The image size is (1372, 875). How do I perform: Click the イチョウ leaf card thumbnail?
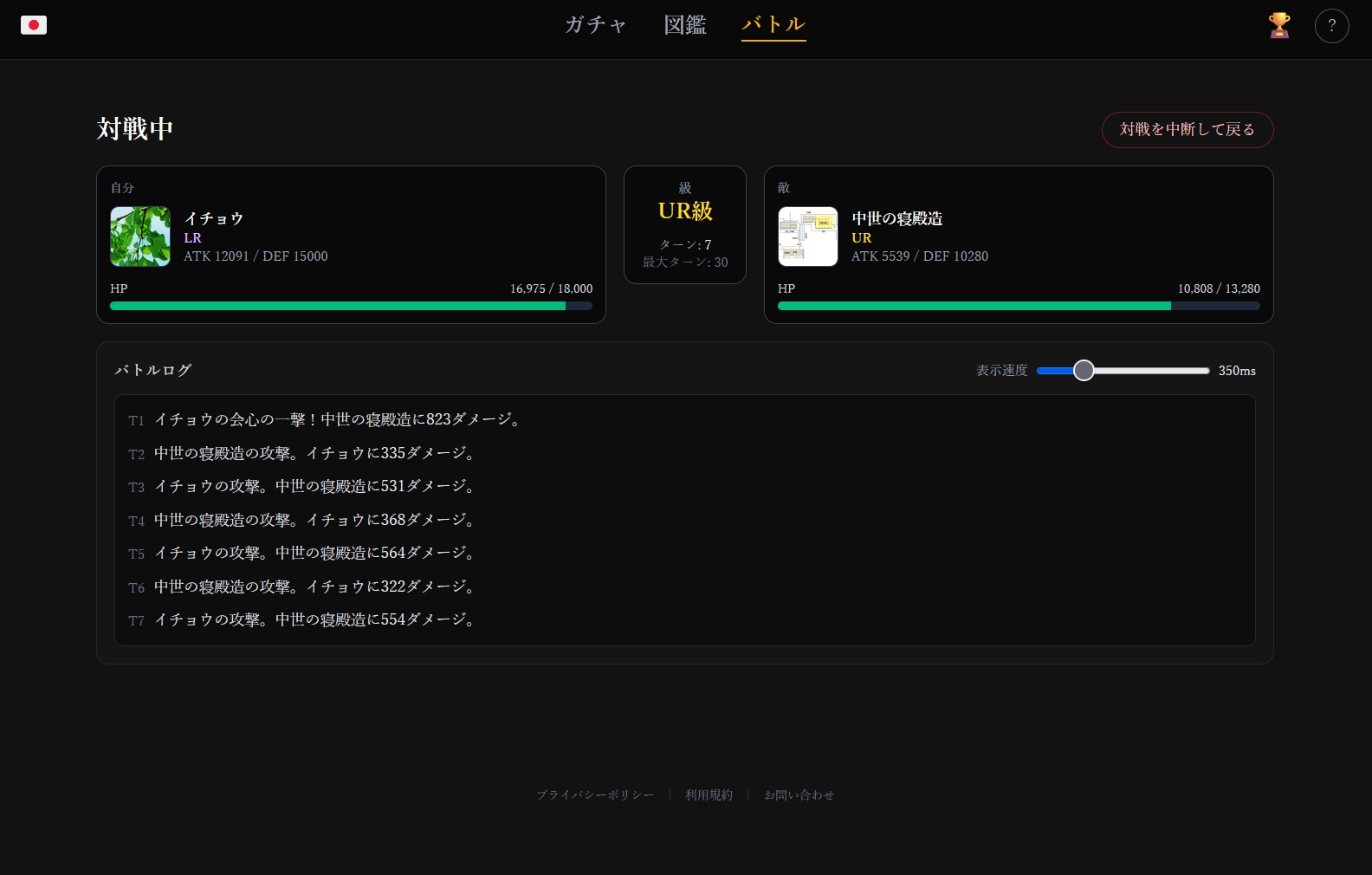140,237
